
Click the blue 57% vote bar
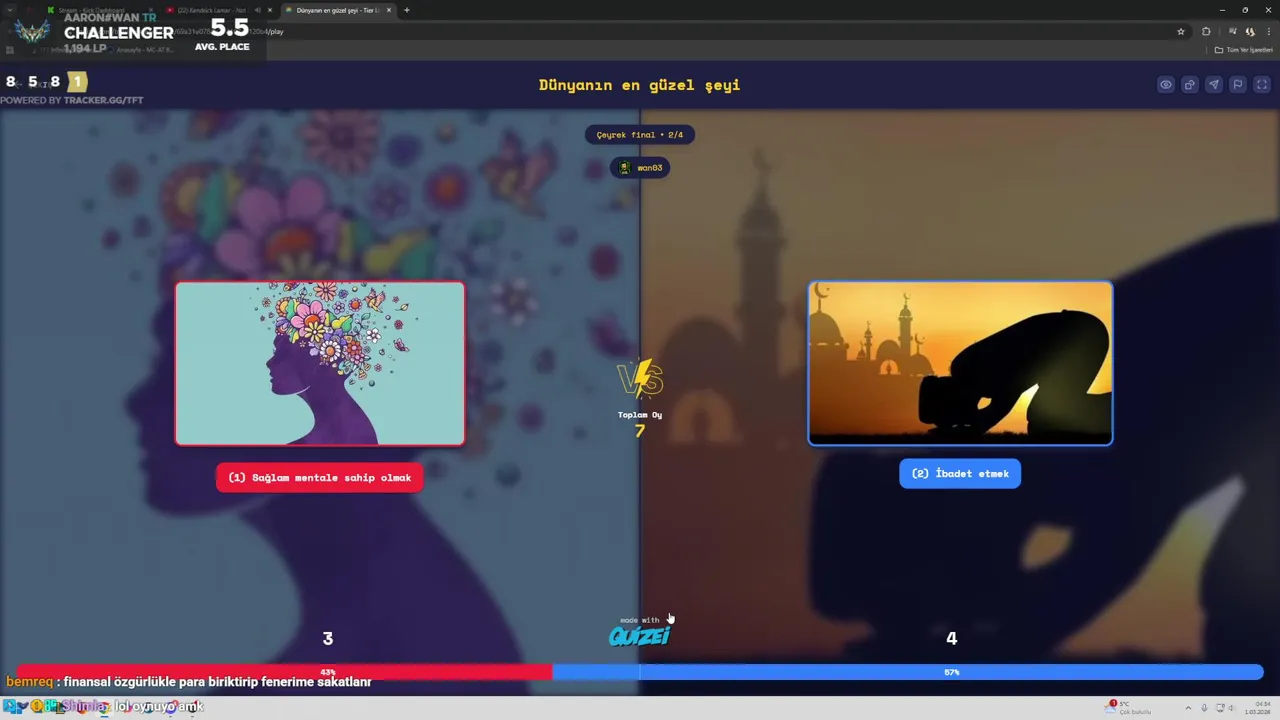[908, 672]
